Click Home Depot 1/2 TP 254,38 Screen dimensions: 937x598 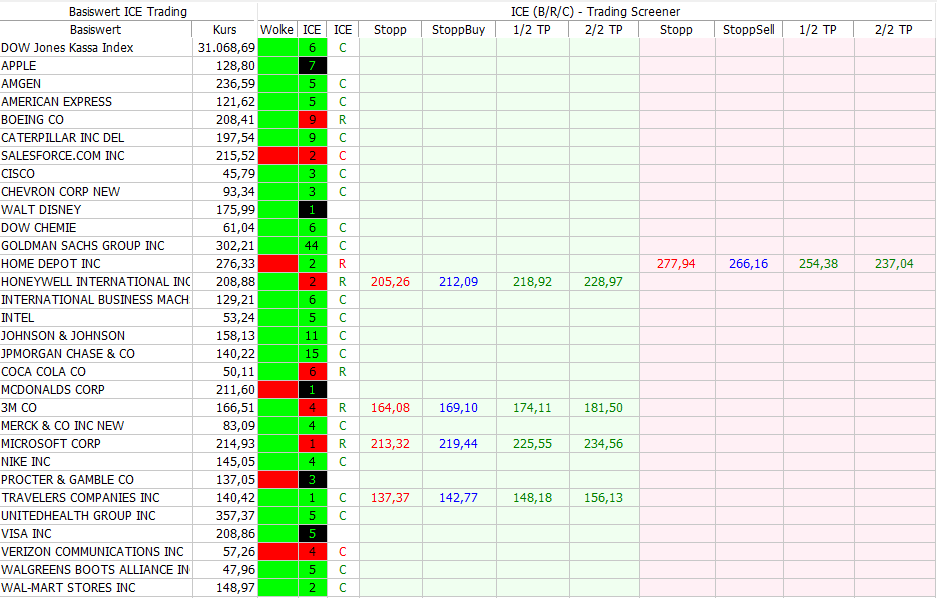pos(819,263)
